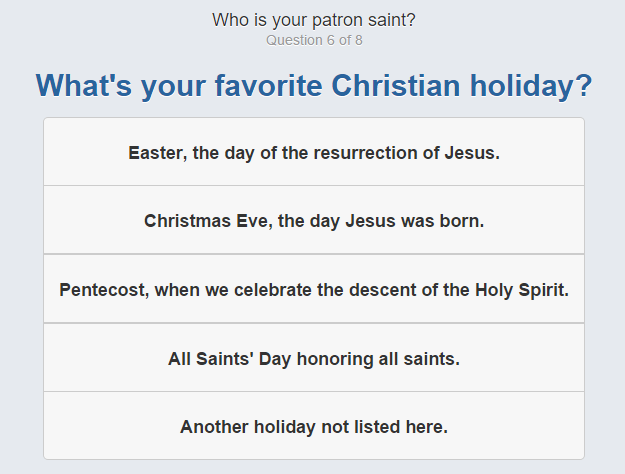
Task: Select the middle answer about Pentecost
Action: 314,289
